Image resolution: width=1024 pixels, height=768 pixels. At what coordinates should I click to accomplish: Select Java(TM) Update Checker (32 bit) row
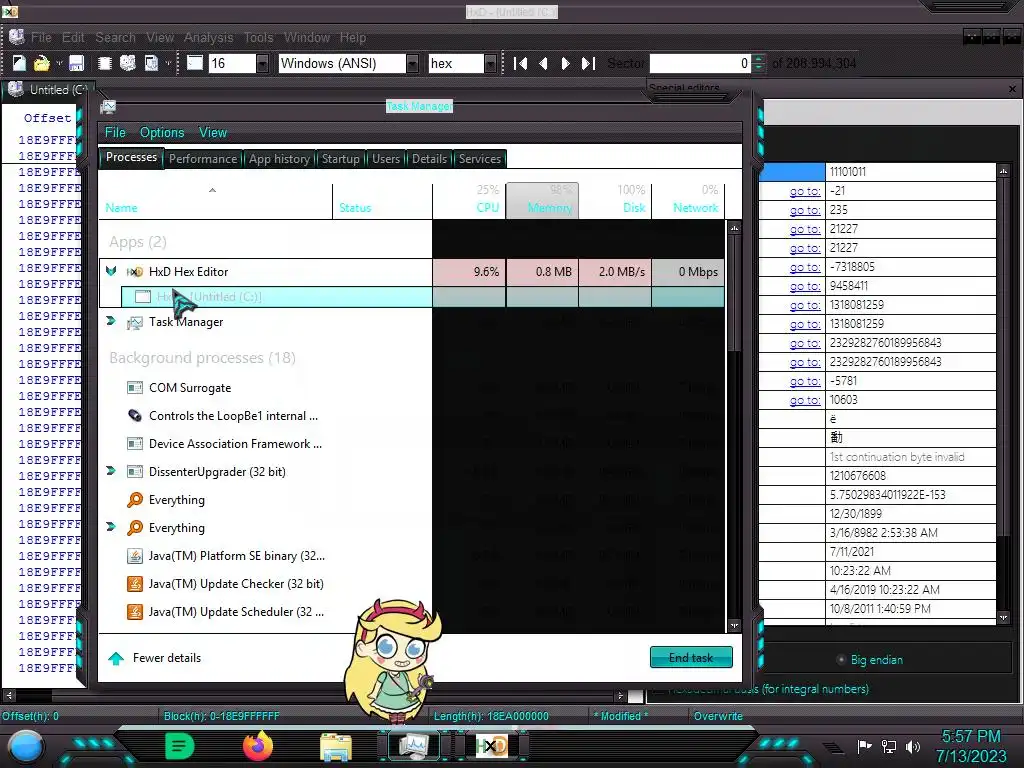pos(413,583)
